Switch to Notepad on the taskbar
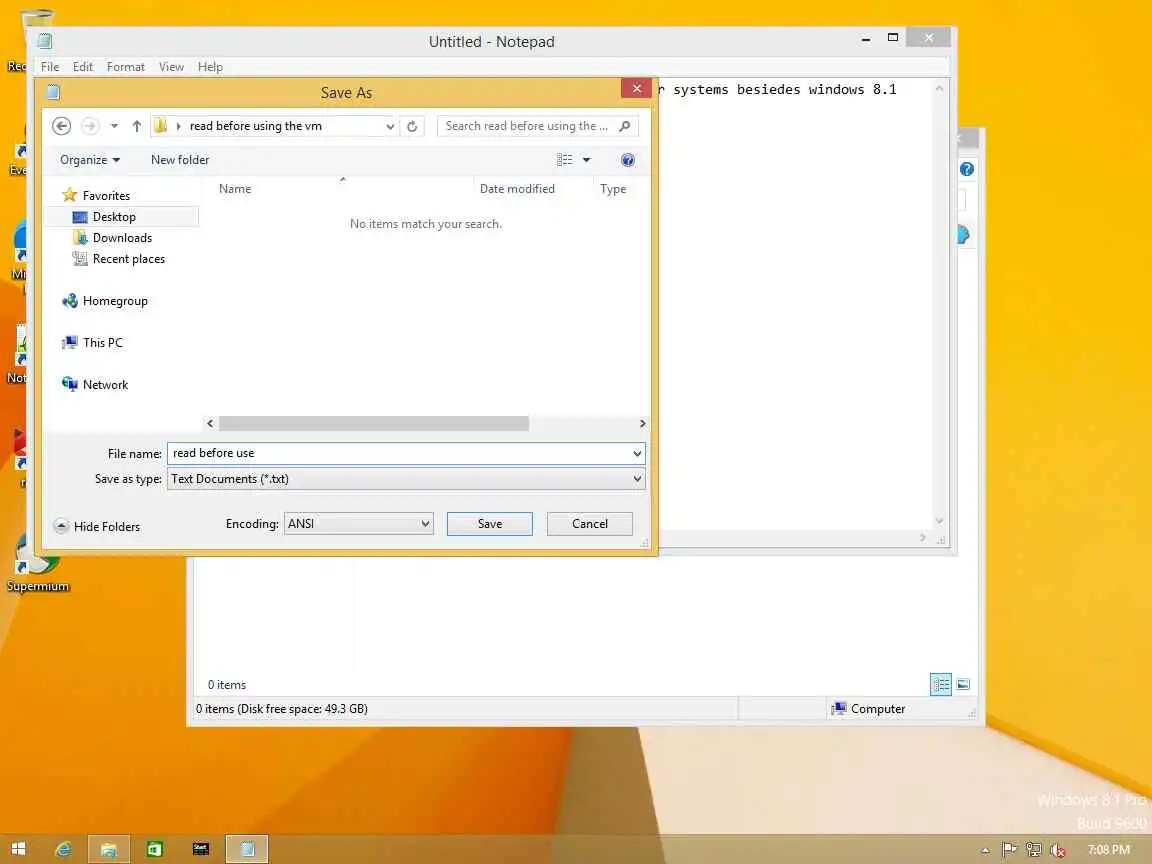 tap(247, 849)
